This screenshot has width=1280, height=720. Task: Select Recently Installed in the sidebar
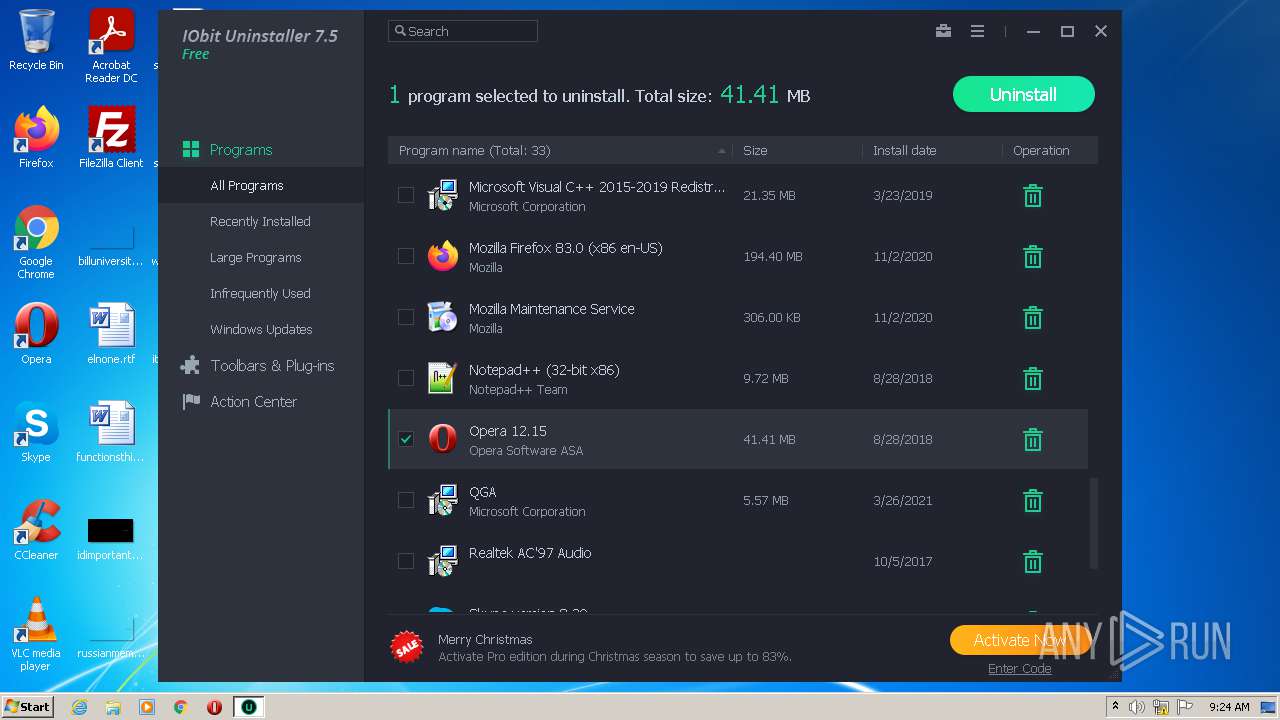[261, 222]
